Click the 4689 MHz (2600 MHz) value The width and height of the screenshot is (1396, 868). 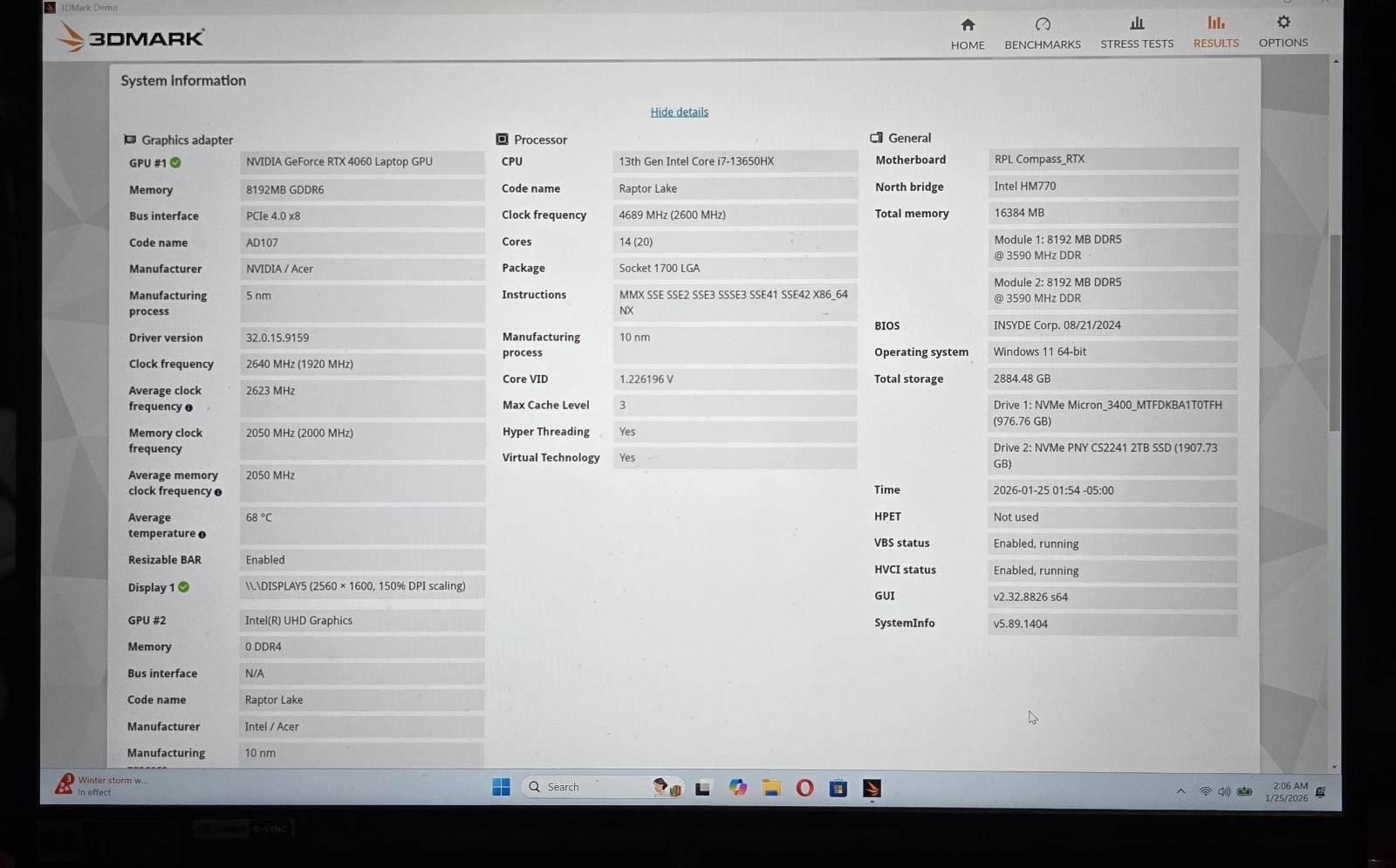point(735,215)
